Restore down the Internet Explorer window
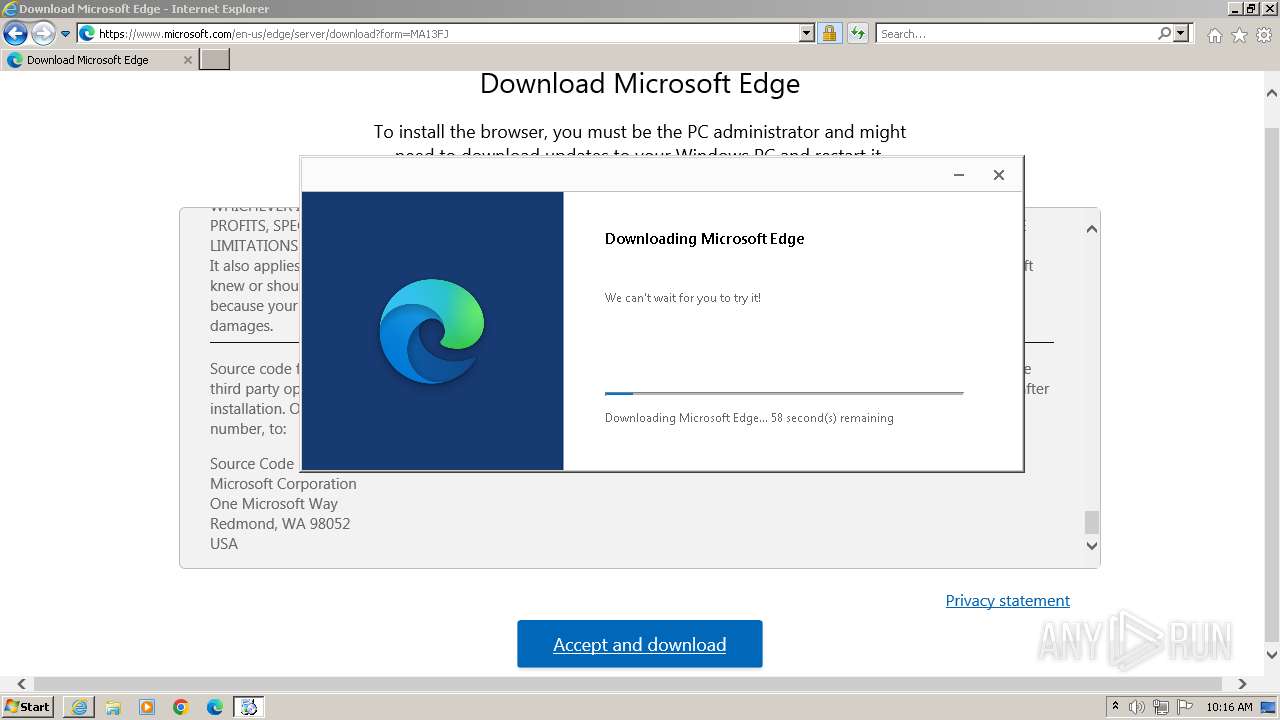 (x=1251, y=8)
